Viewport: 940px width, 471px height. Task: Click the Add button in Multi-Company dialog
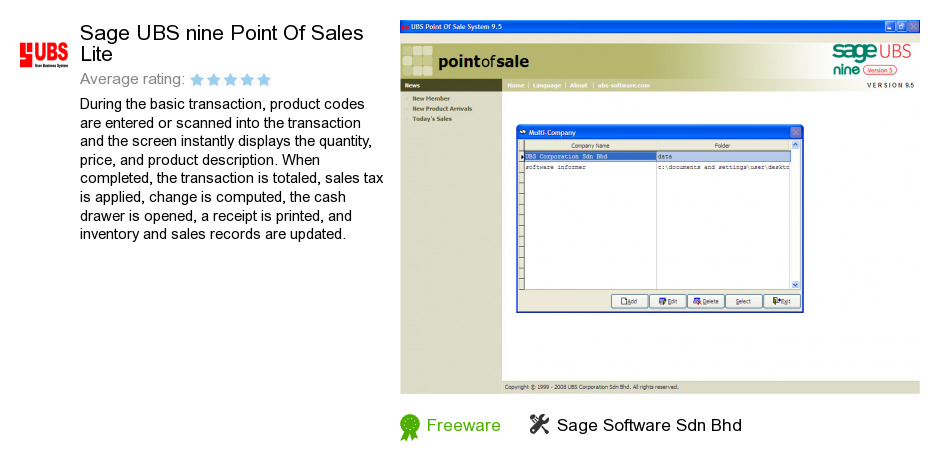click(x=629, y=301)
